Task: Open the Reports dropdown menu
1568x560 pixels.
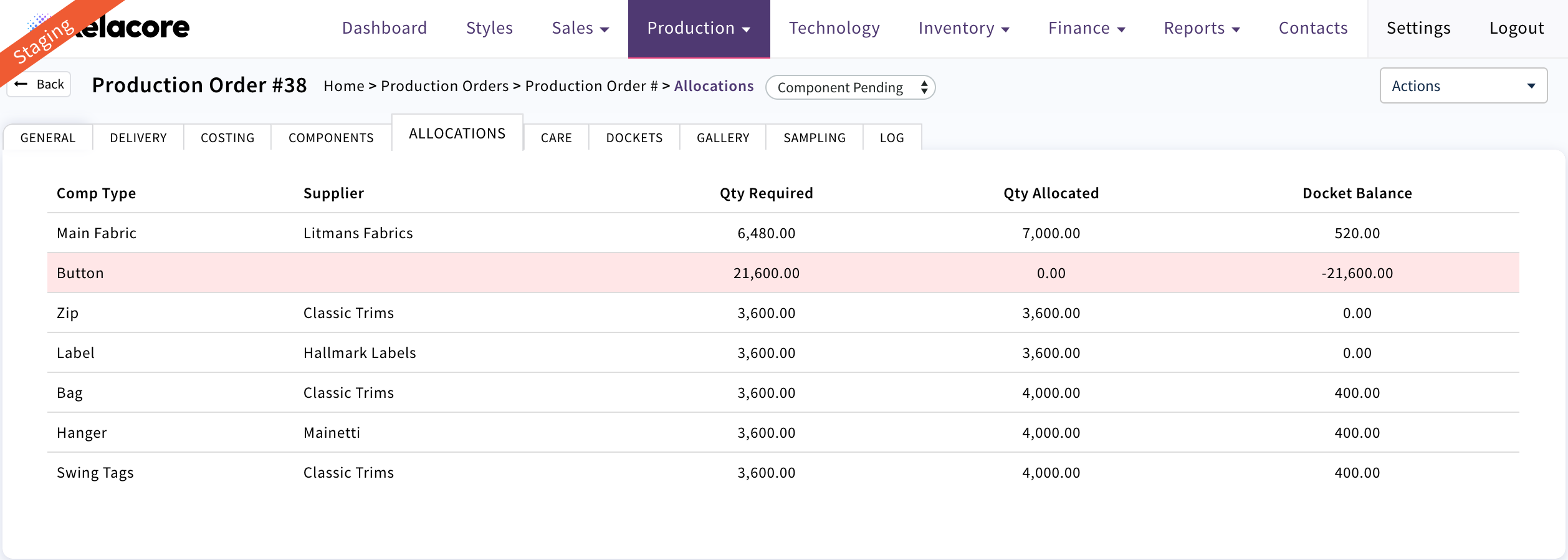Action: click(x=1201, y=28)
